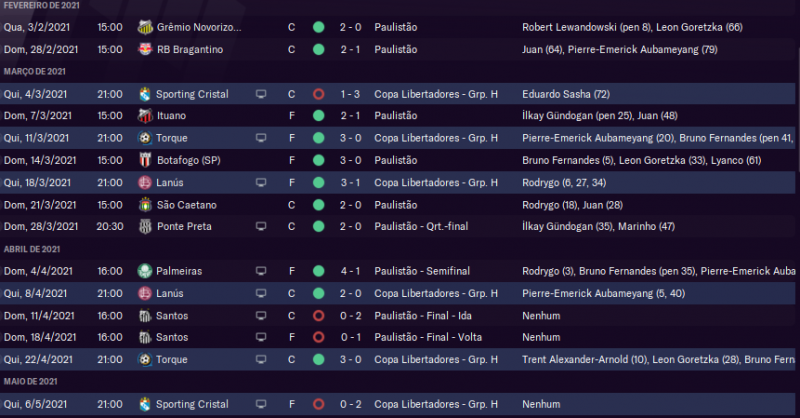Click the TV broadcast icon in the Palmeiras row
Image resolution: width=800 pixels, height=418 pixels.
(x=261, y=271)
